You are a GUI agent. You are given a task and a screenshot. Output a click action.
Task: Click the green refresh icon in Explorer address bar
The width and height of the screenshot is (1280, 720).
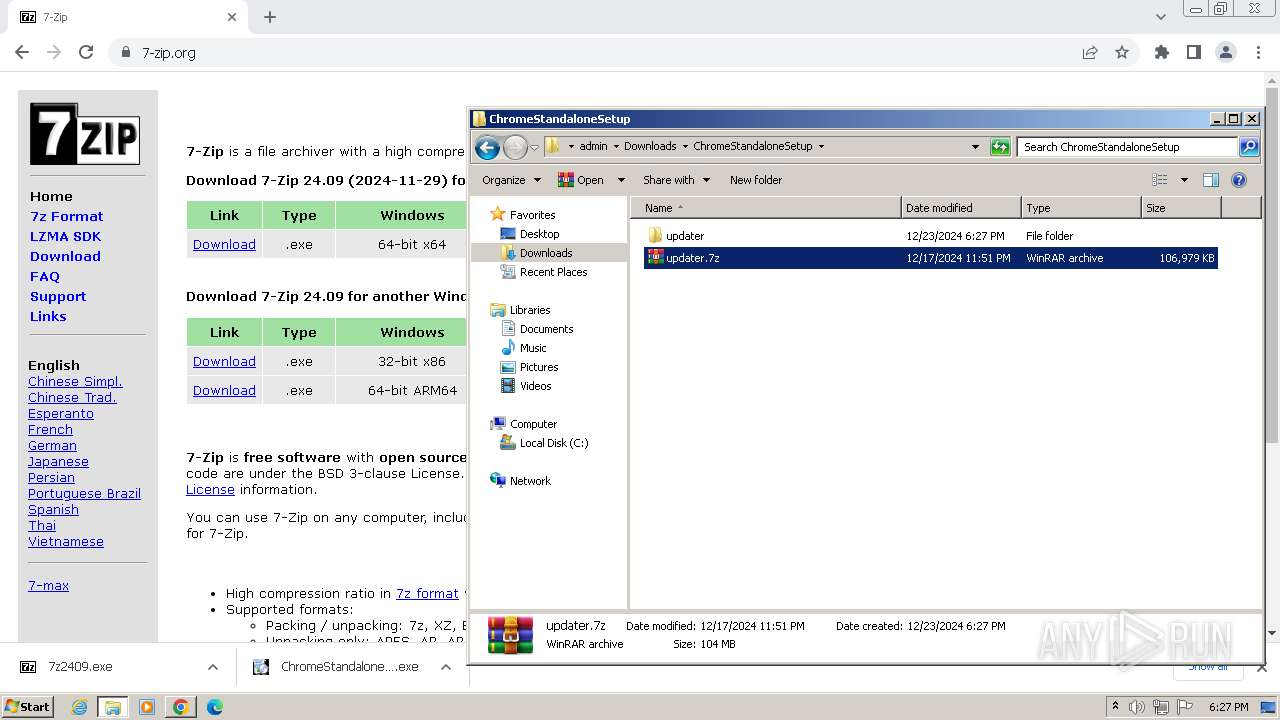coord(1000,147)
